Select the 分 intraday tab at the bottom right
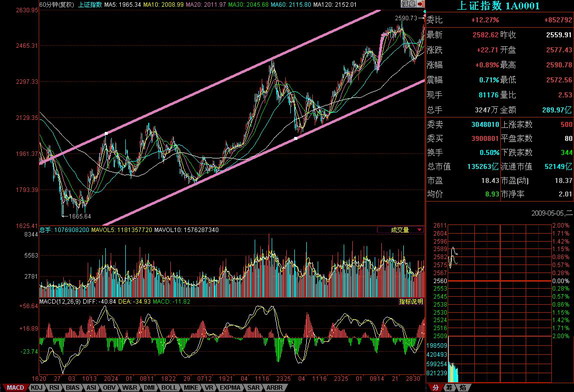This screenshot has width=574, height=392. (435, 388)
